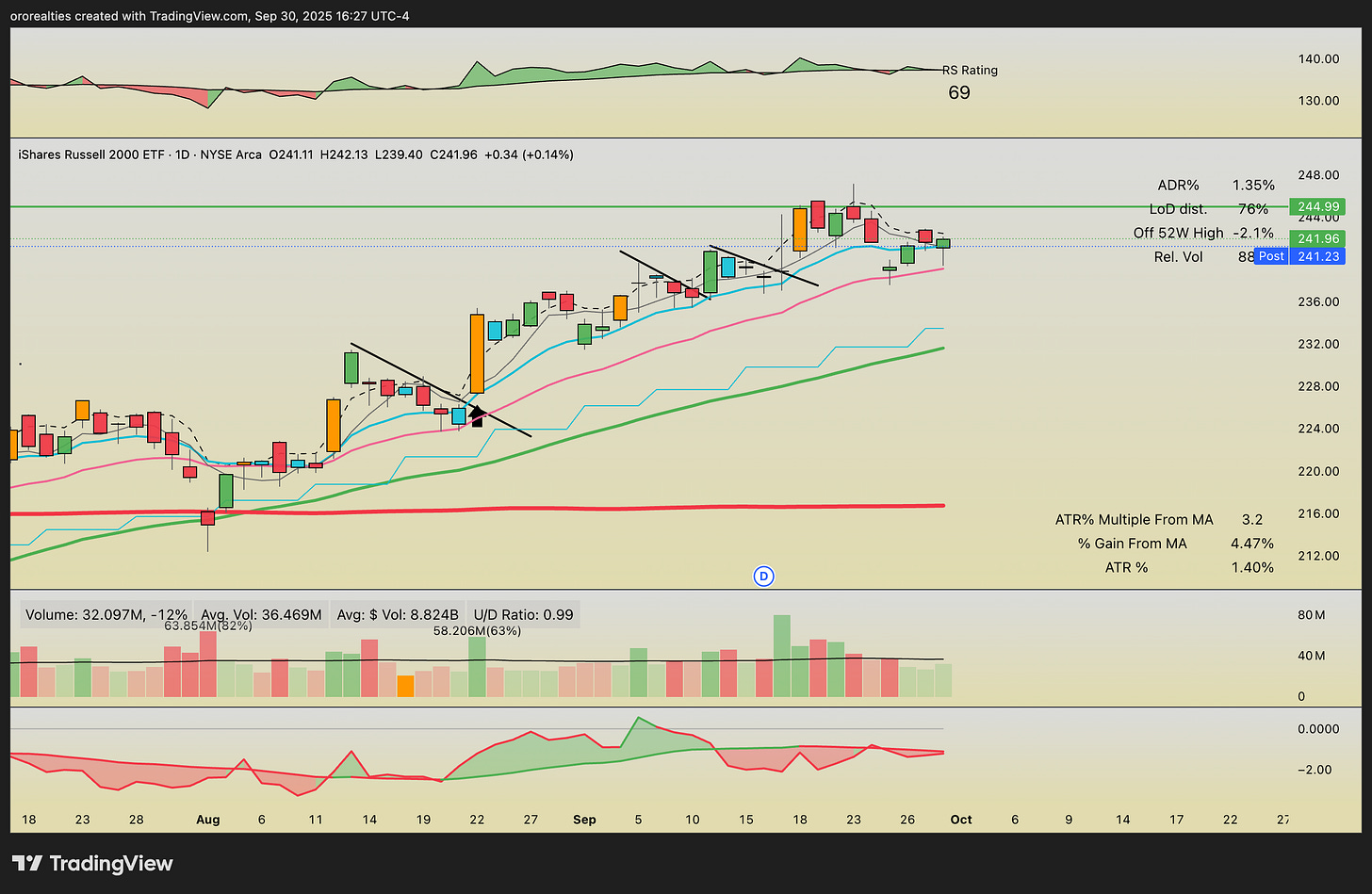
Task: Click the 212.00 price axis label
Action: click(1318, 556)
